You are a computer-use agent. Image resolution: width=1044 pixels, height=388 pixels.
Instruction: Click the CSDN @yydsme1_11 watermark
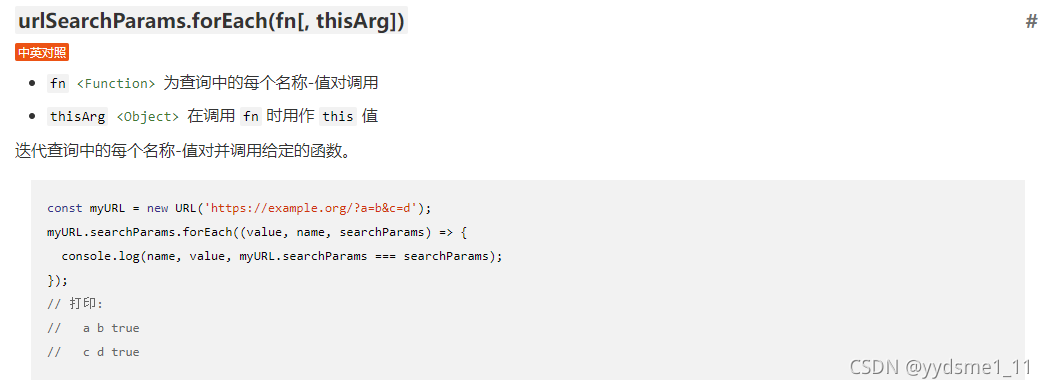click(x=941, y=366)
